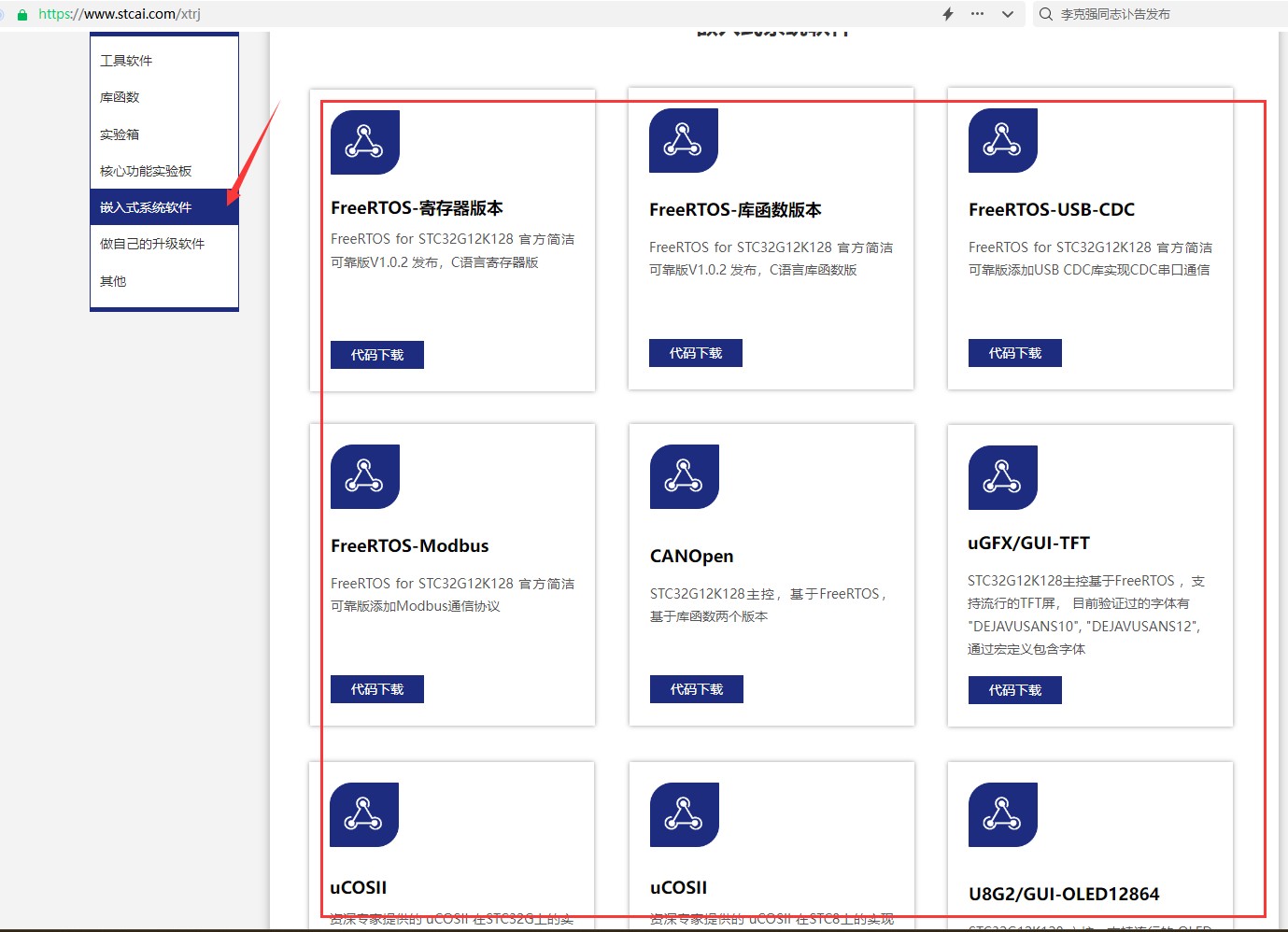Download code for CANOpen
The height and width of the screenshot is (932, 1288).
[x=697, y=689]
